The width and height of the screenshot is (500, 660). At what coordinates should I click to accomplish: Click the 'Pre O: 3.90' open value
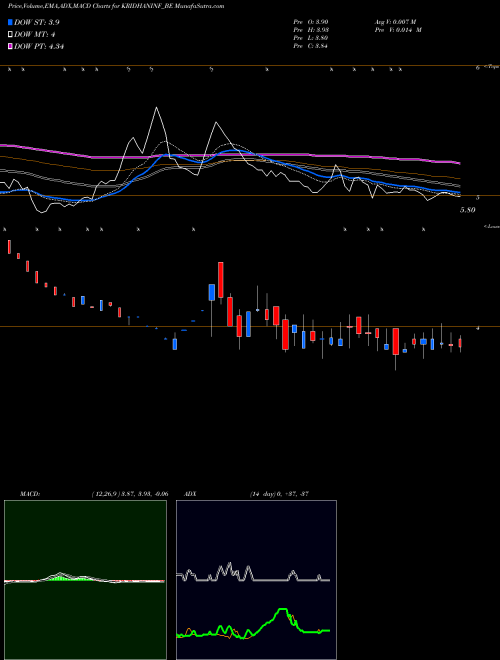click(x=311, y=21)
